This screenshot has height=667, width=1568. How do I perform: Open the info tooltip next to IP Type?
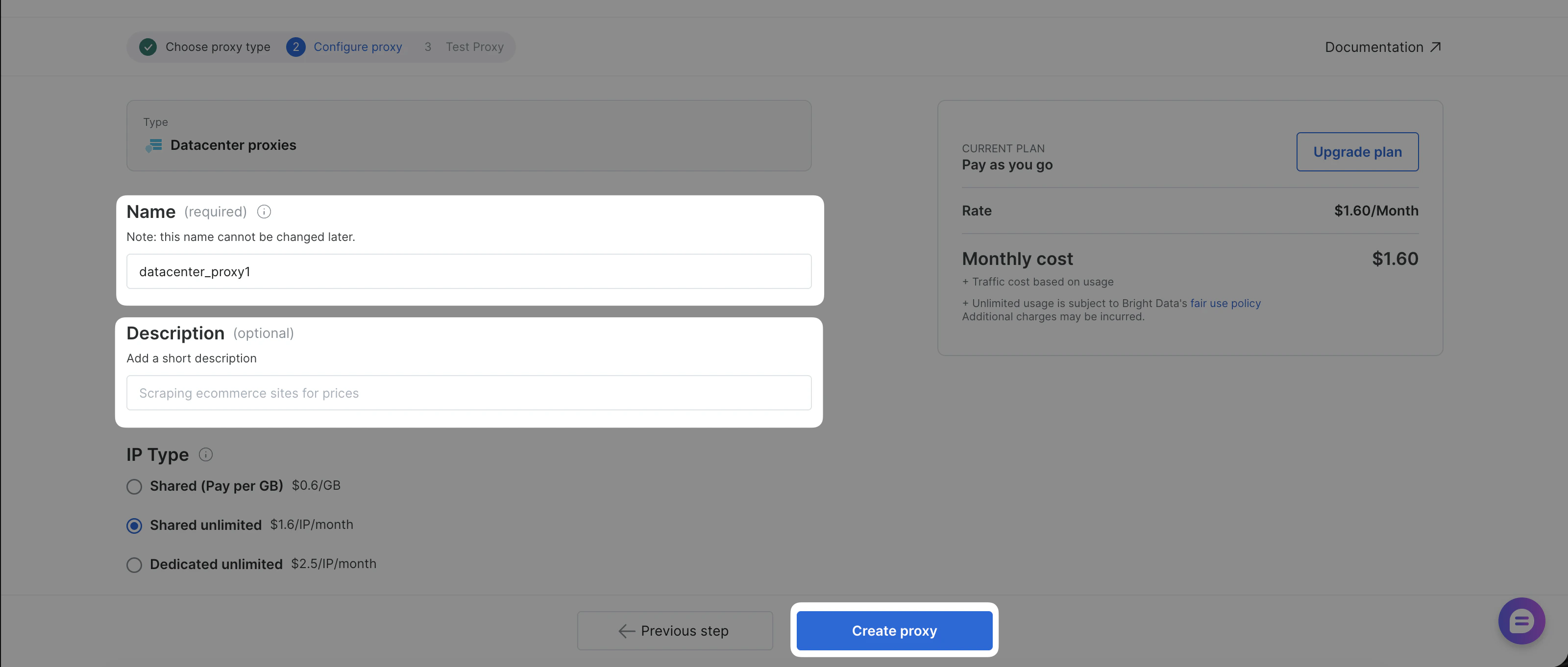(205, 454)
